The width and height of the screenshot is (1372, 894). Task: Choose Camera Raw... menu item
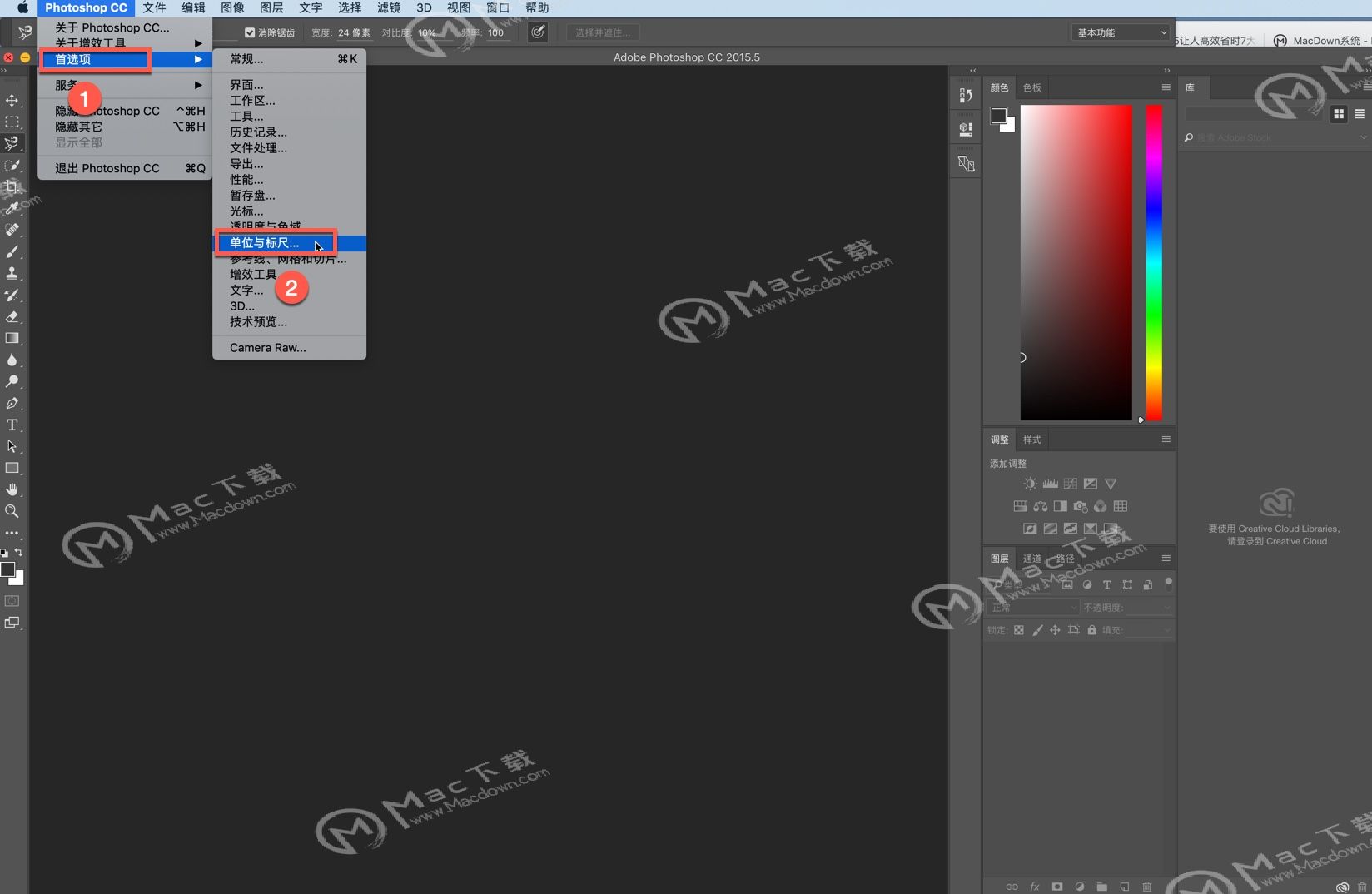(x=290, y=348)
